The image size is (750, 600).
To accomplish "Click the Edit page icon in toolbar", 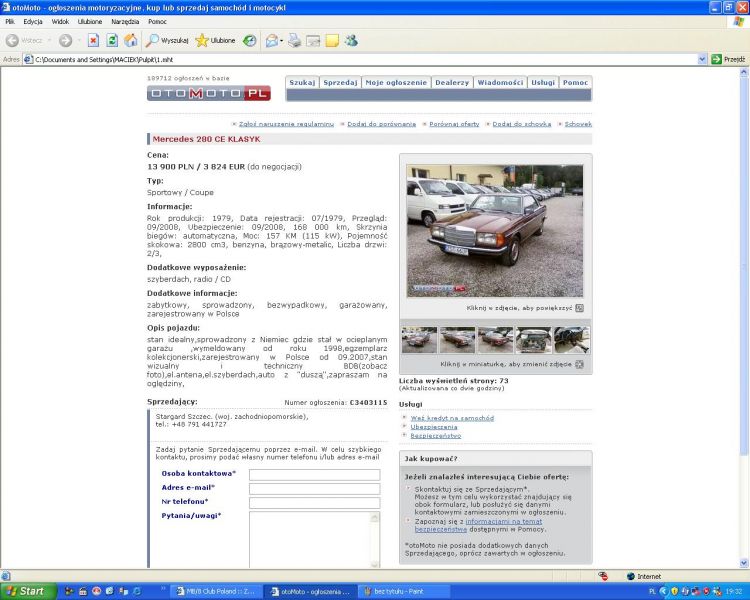I will click(x=313, y=41).
